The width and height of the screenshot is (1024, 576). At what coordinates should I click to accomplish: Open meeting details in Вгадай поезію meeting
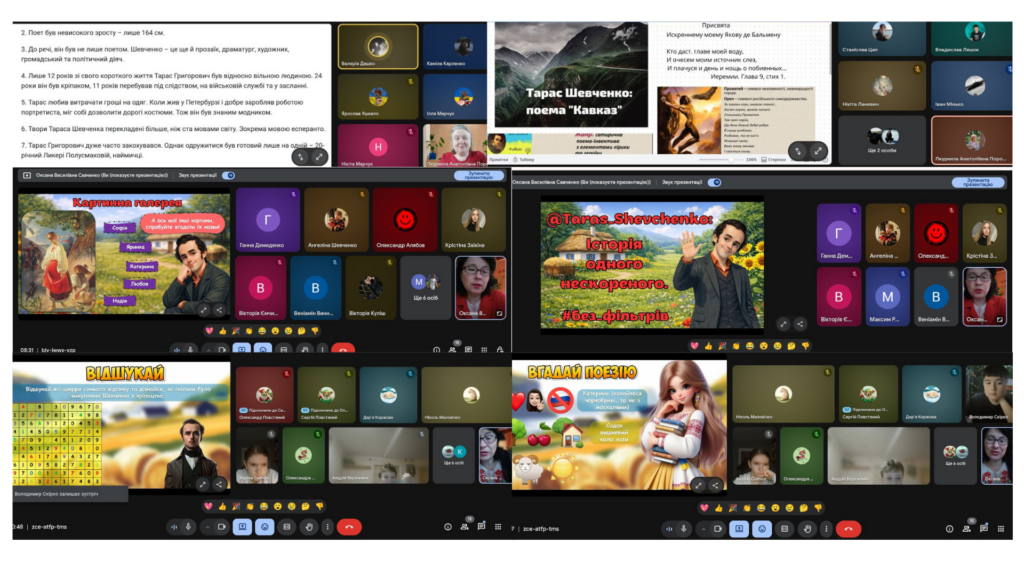(x=950, y=529)
